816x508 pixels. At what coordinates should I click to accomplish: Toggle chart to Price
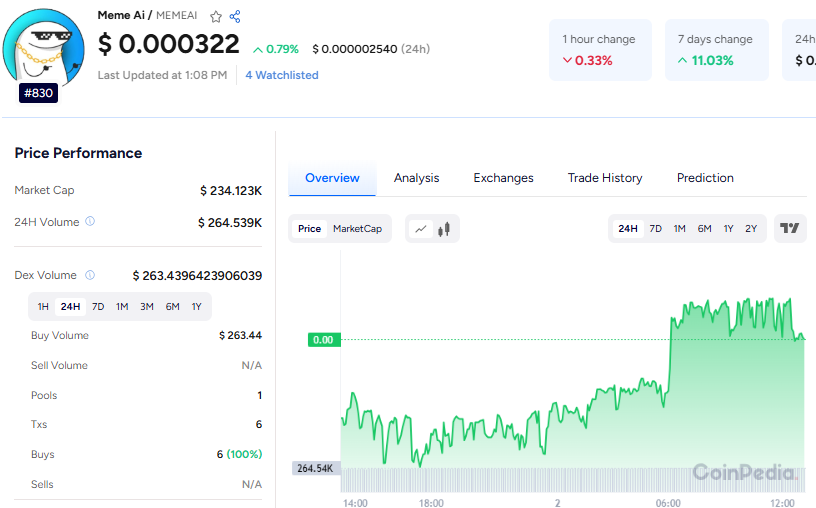click(x=310, y=228)
